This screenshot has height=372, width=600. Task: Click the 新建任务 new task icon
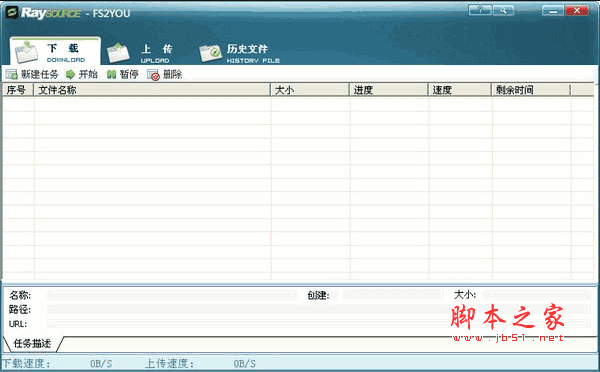click(11, 74)
